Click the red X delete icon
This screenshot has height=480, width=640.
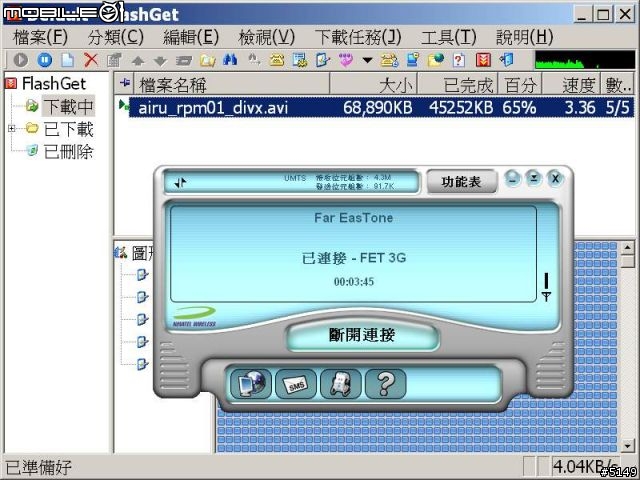click(91, 60)
